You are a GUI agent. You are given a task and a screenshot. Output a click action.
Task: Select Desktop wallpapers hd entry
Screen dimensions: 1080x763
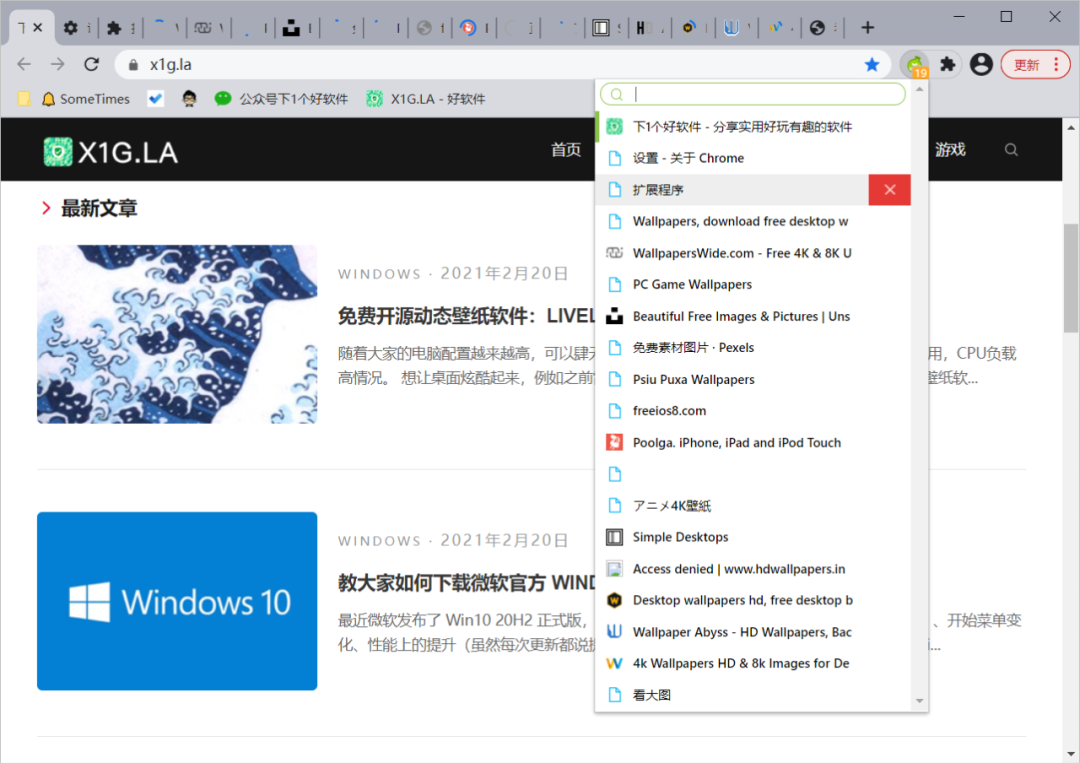753,600
